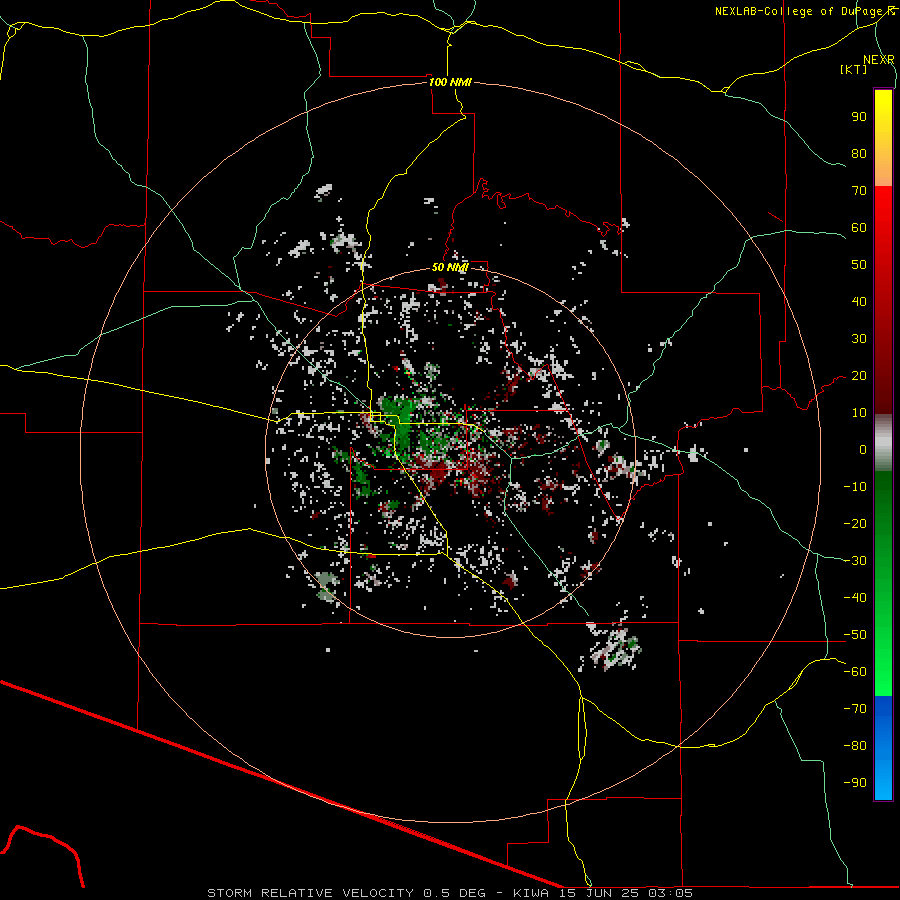Click the "100 NMI" range ring label

pos(450,82)
